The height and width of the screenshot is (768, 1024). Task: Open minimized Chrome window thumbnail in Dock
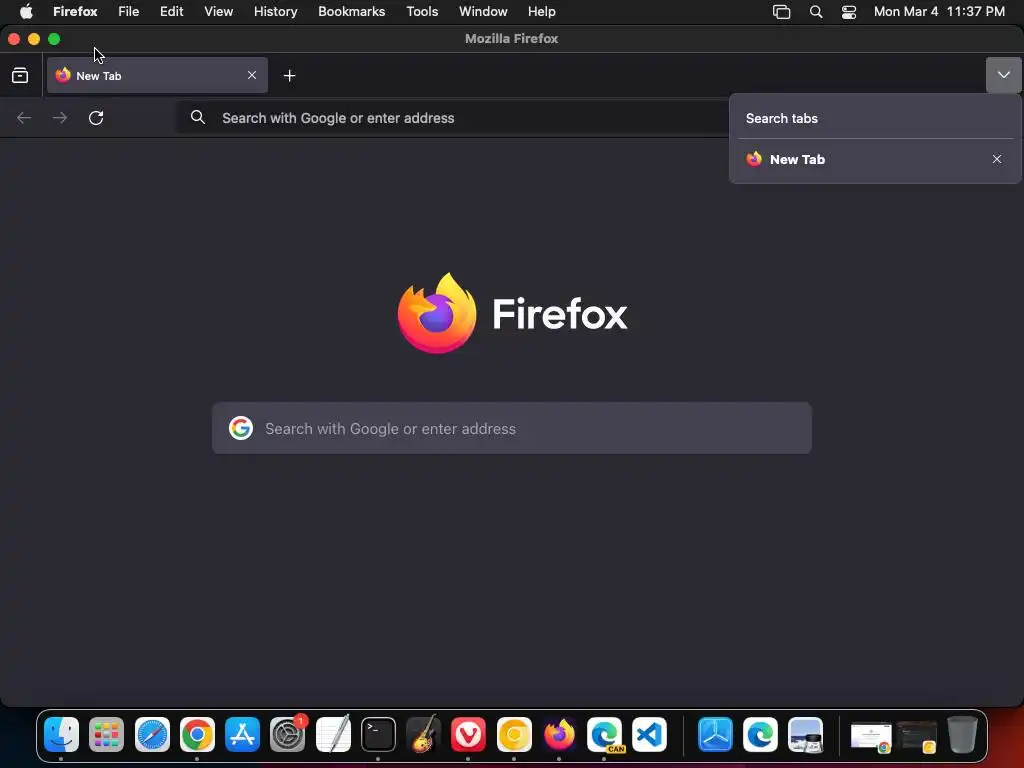coord(871,737)
